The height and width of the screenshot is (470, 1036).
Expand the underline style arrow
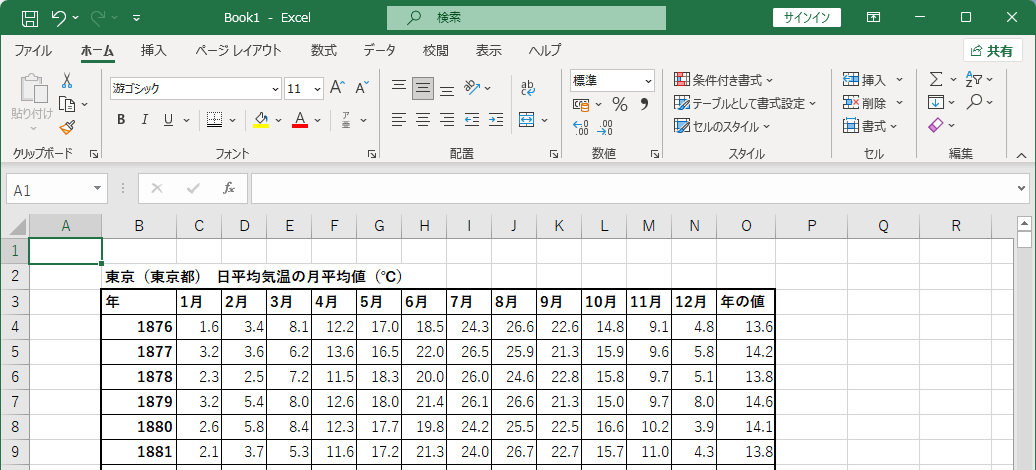(186, 120)
